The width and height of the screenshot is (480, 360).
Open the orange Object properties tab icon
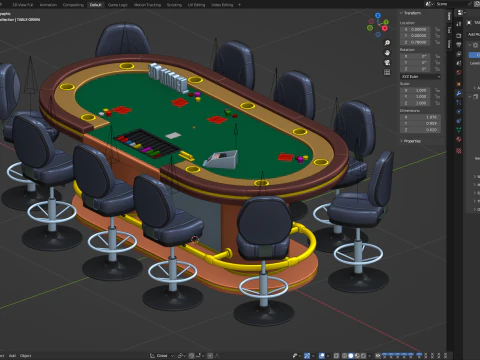tap(459, 84)
